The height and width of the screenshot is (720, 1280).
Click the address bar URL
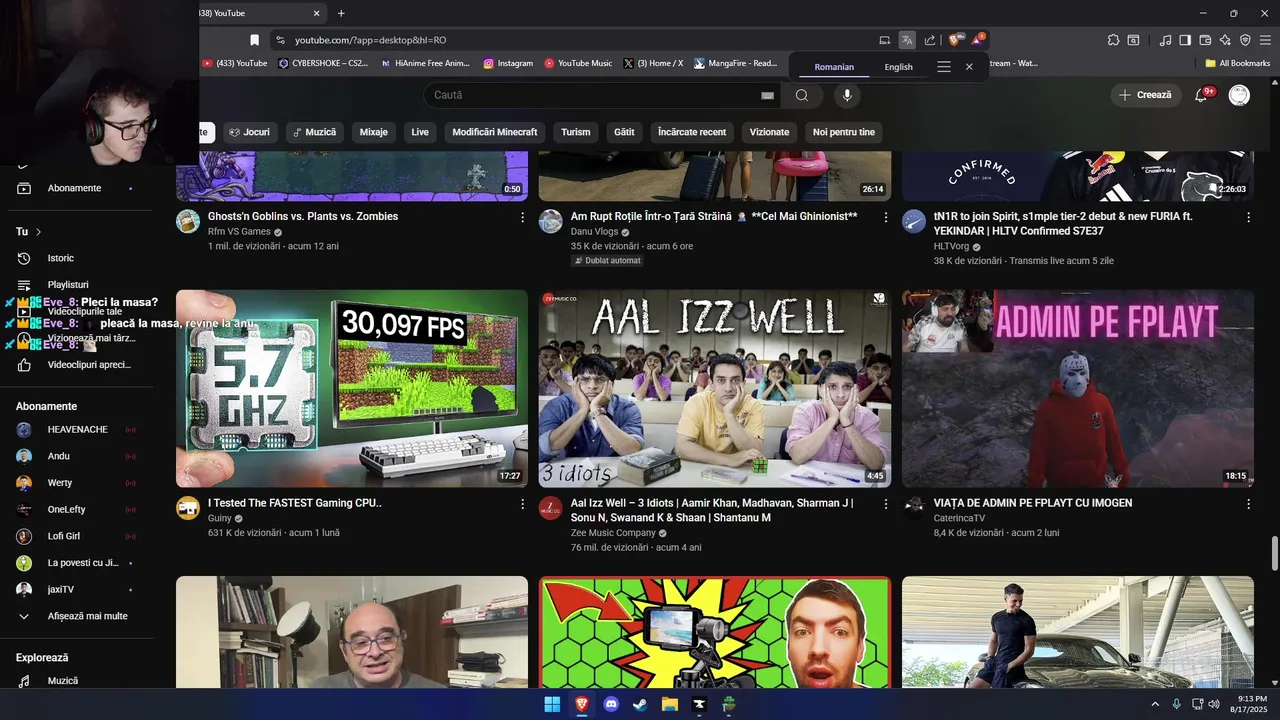(370, 40)
